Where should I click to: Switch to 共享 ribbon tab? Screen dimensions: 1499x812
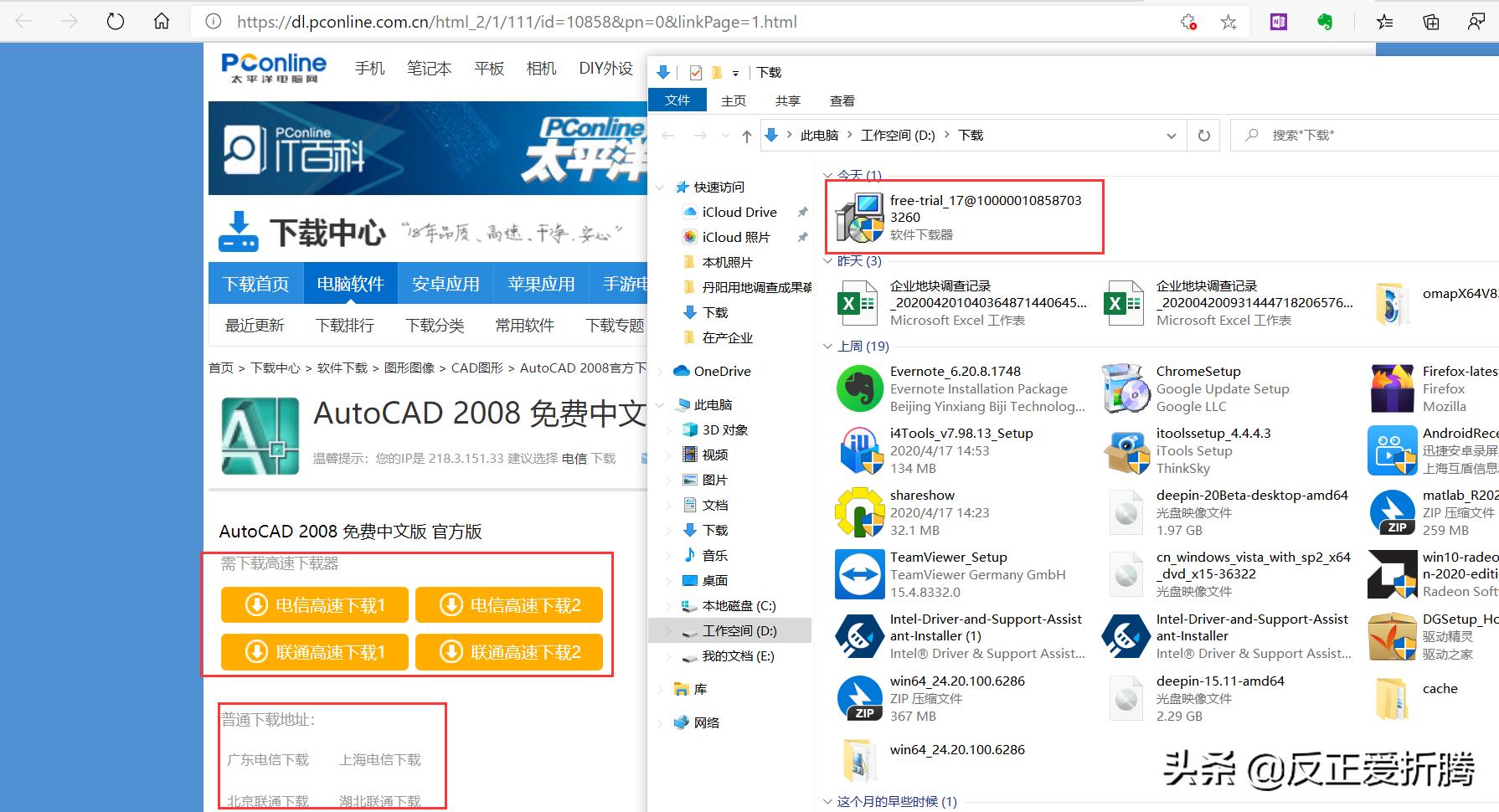click(787, 100)
